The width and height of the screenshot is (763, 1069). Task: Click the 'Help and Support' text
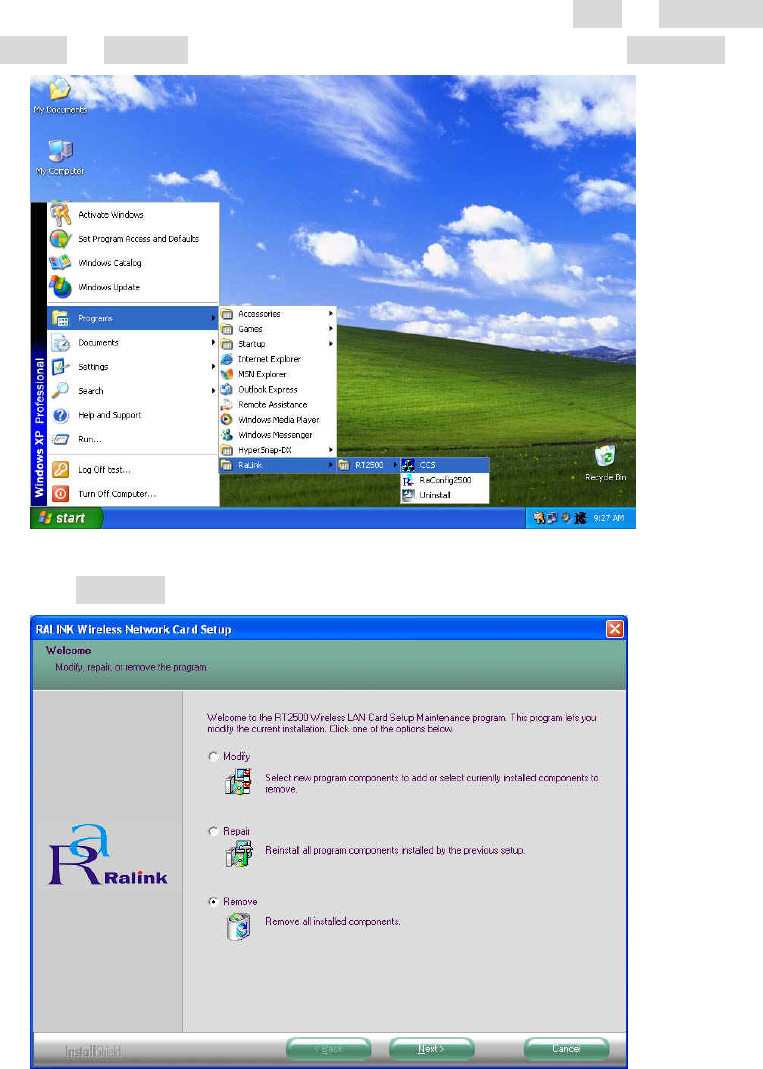[x=110, y=415]
